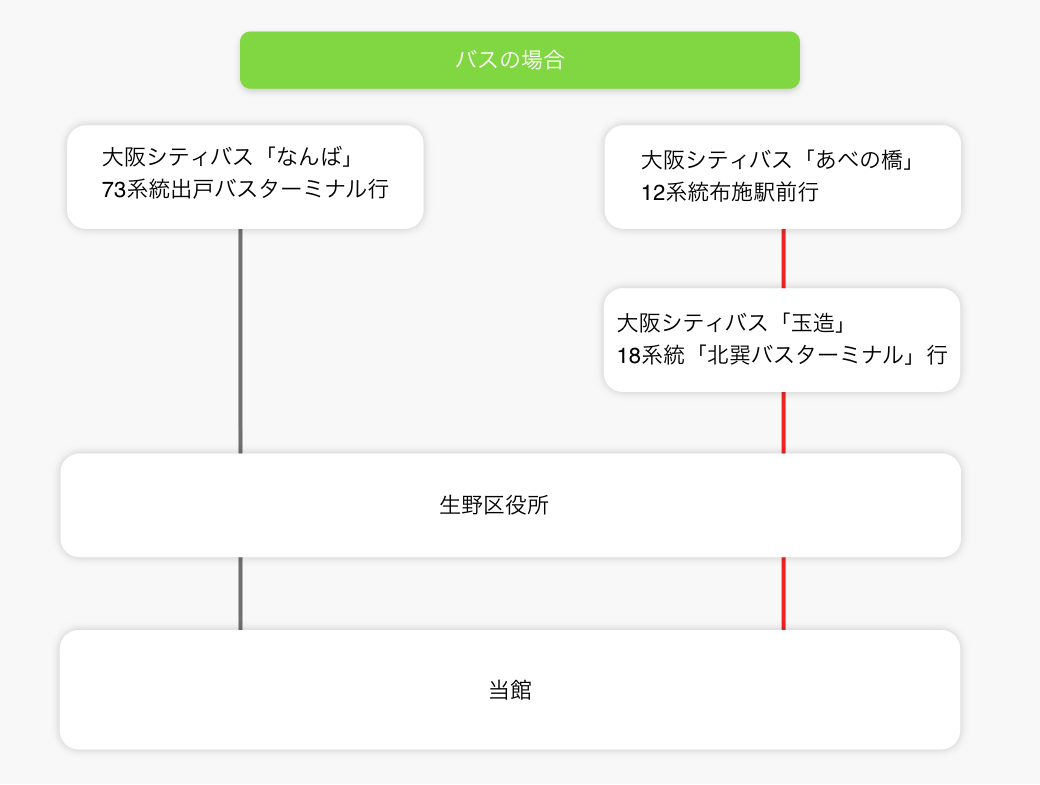This screenshot has height=785, width=1040.
Task: Click red line between 生野区役所 and 当館
Action: pos(783,593)
